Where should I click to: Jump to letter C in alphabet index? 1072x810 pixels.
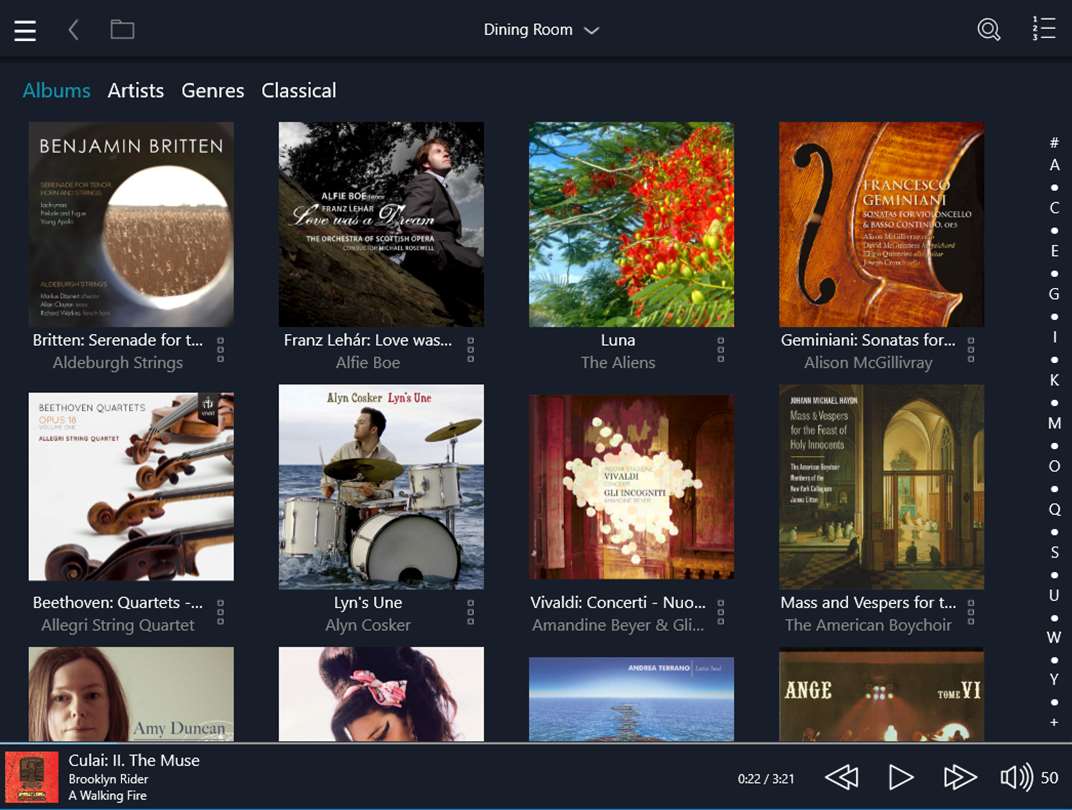point(1054,208)
